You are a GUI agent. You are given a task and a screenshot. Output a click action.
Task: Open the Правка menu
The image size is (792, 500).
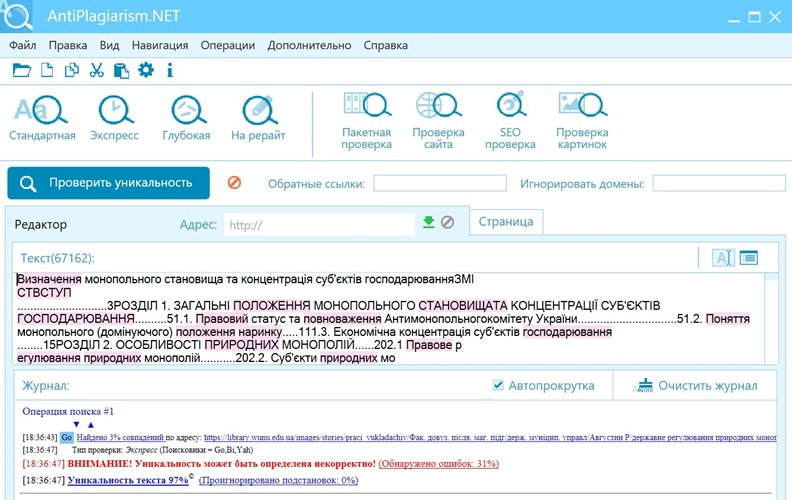click(68, 45)
